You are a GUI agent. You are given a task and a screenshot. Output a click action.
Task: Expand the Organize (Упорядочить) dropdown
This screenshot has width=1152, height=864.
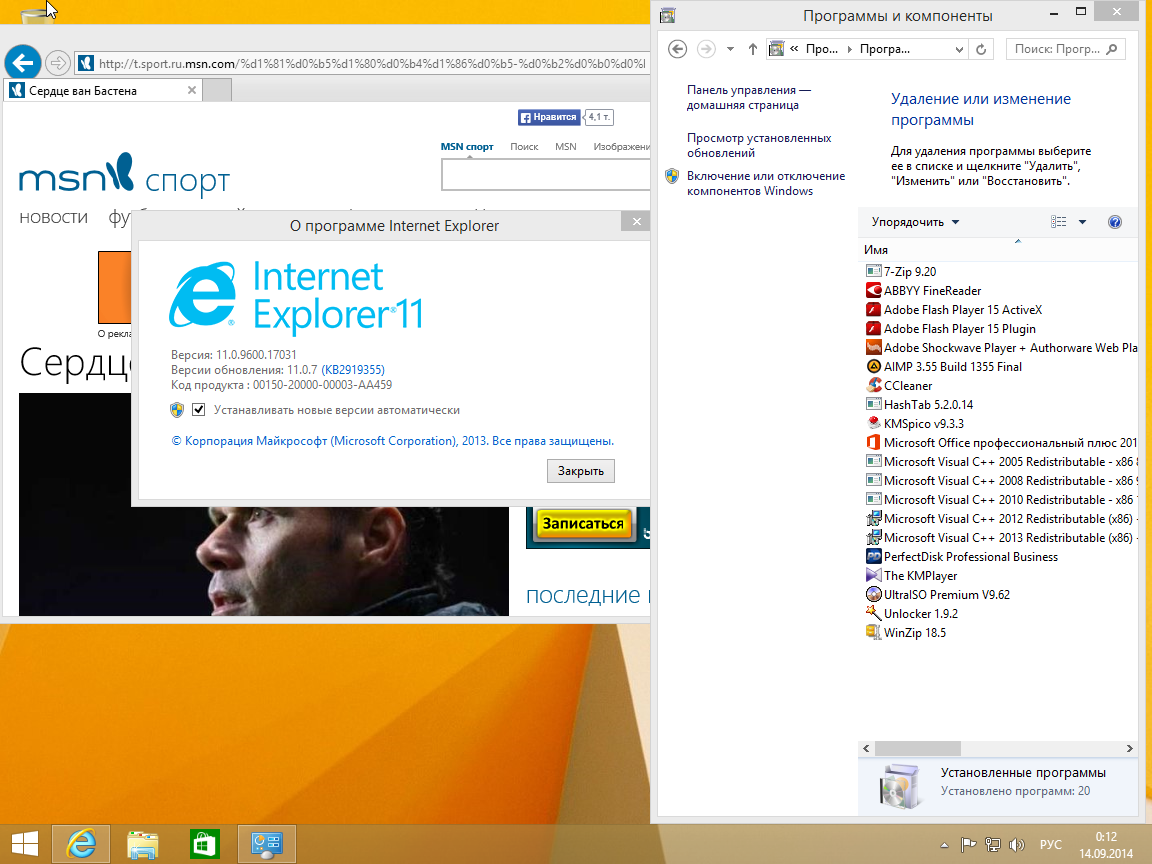click(915, 222)
